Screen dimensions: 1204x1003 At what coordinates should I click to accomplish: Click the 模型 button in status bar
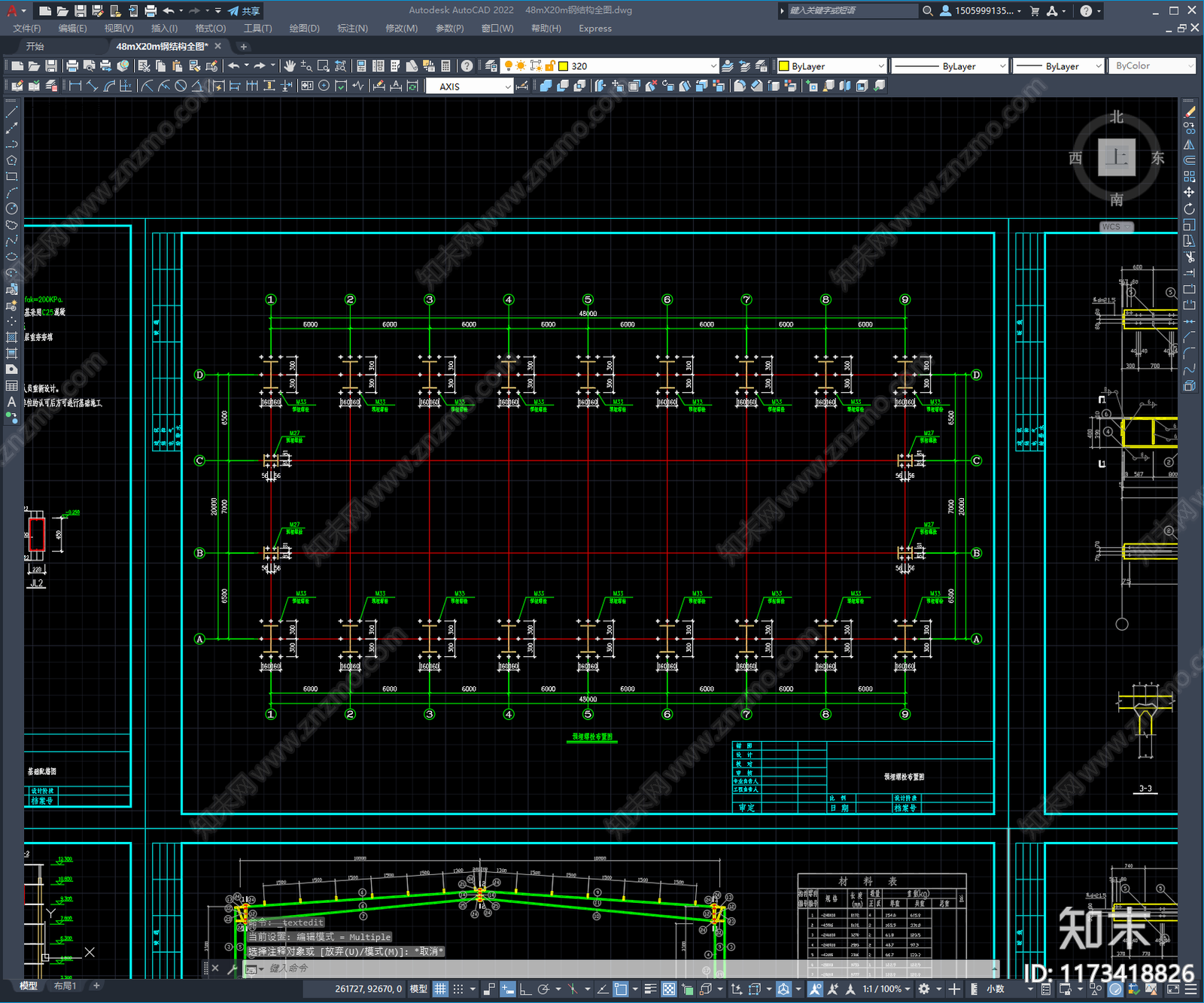(419, 989)
